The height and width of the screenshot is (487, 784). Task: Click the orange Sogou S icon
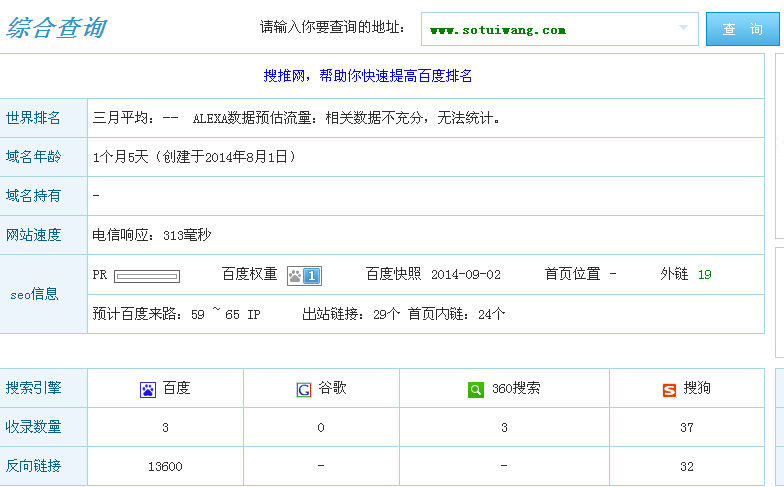pos(669,390)
